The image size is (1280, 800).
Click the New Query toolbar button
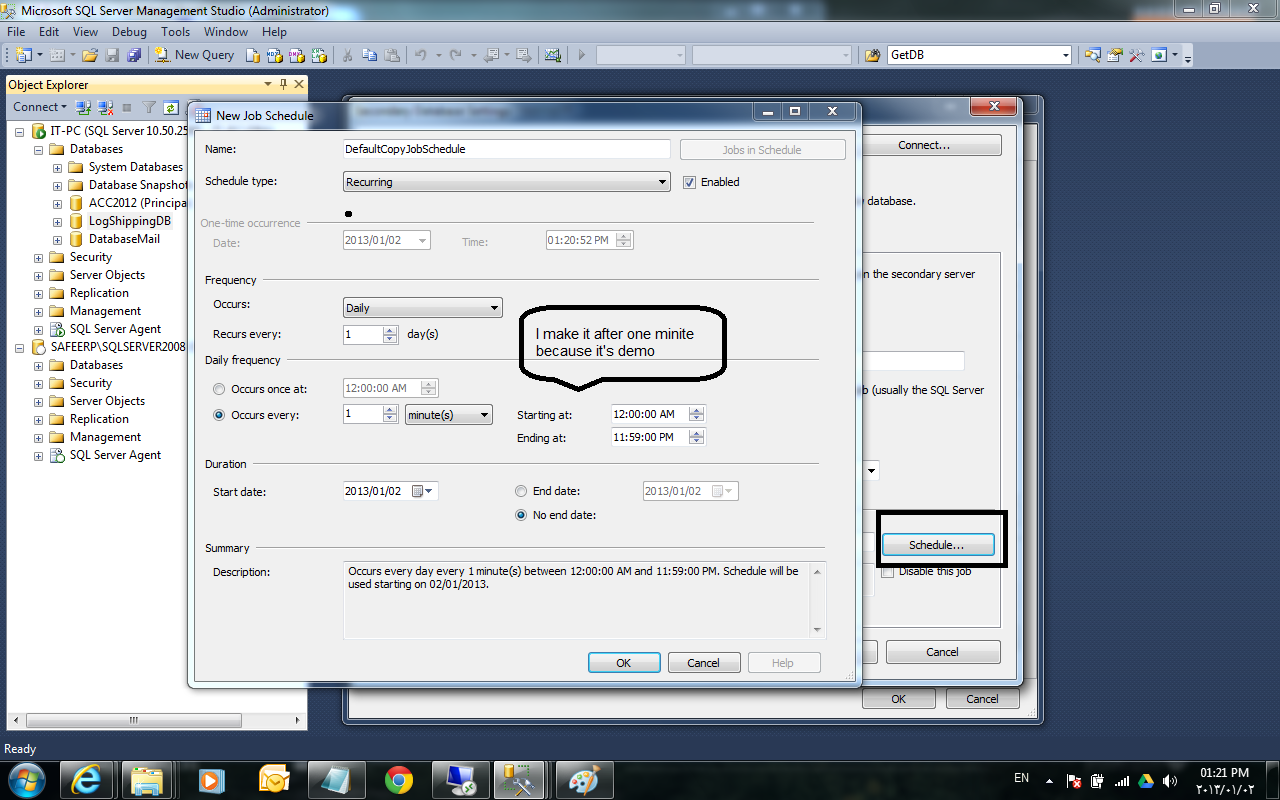click(x=195, y=55)
